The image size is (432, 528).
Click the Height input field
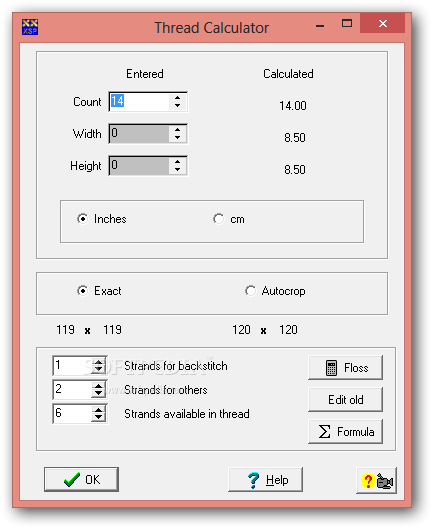(139, 165)
